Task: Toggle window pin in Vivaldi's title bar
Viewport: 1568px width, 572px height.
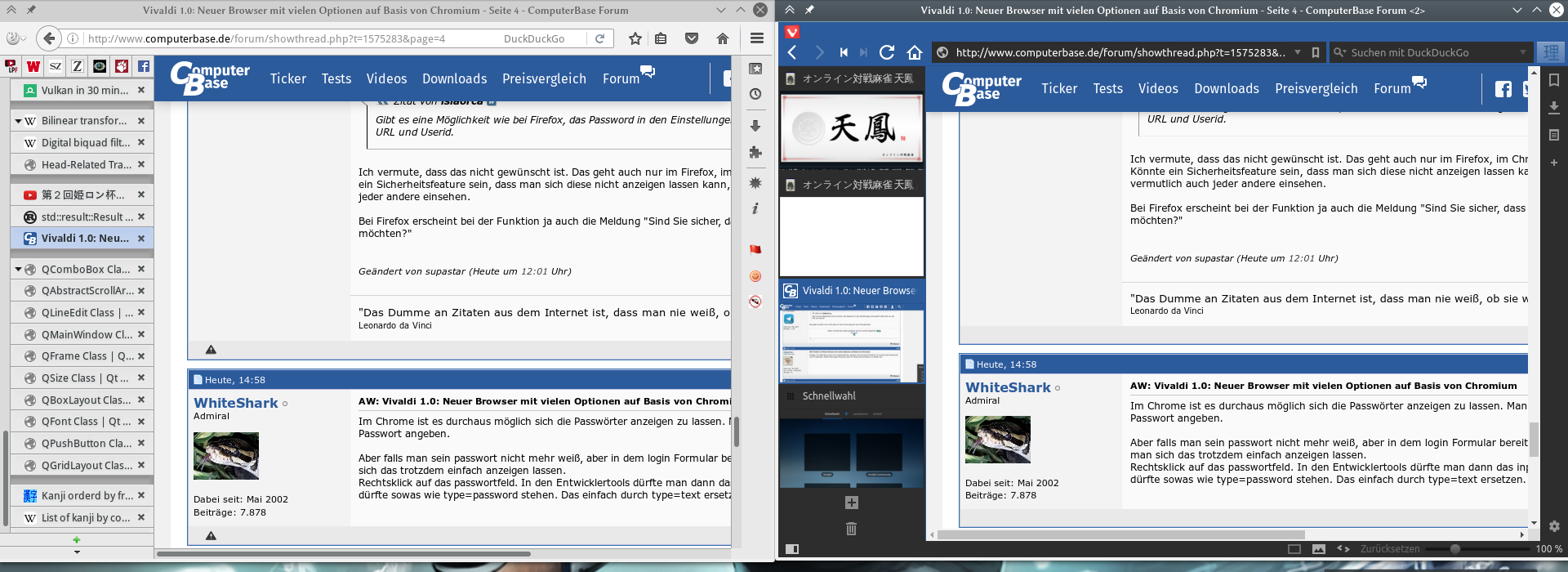Action: 809,10
